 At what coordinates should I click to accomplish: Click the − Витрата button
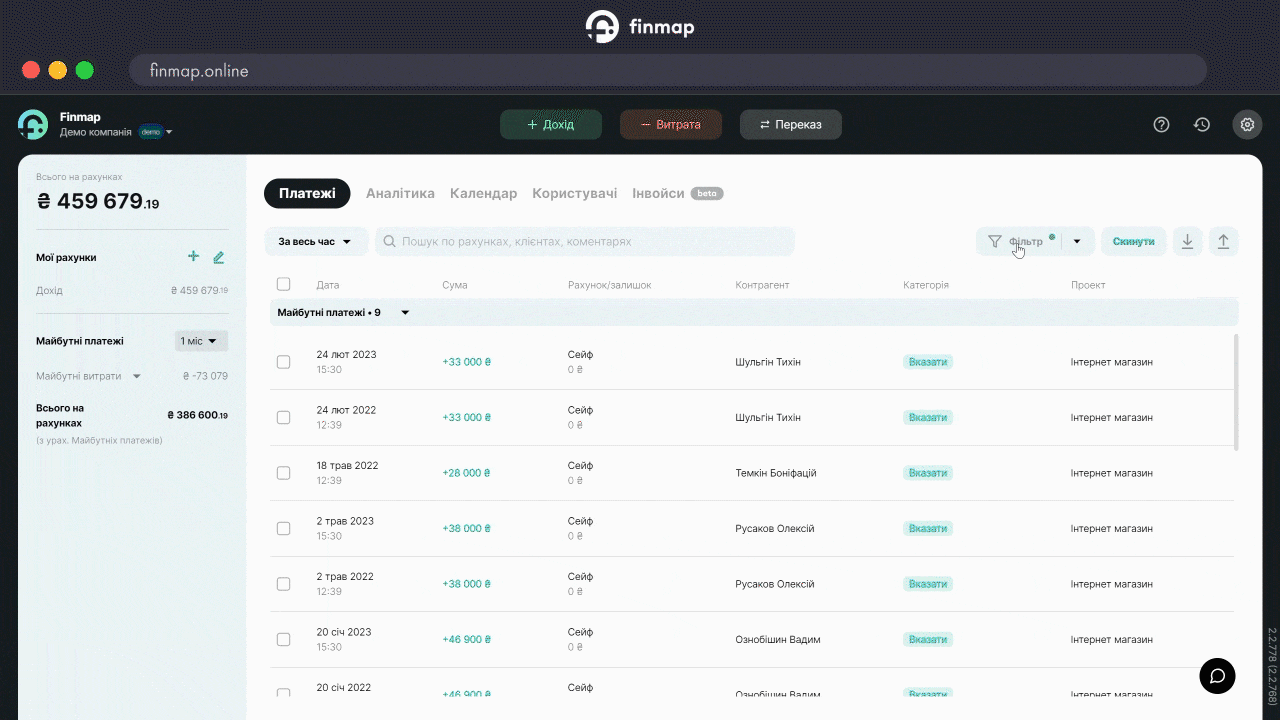pyautogui.click(x=671, y=125)
